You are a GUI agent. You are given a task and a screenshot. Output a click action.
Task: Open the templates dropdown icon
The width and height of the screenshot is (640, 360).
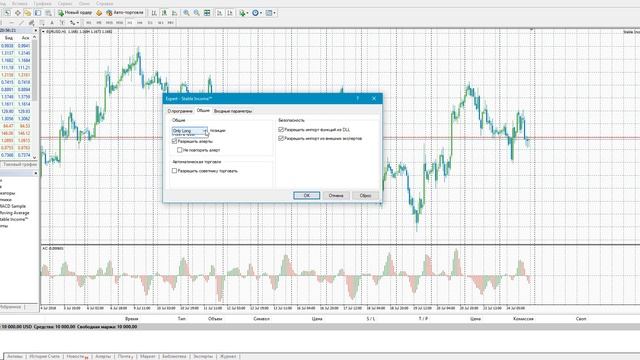tap(270, 13)
